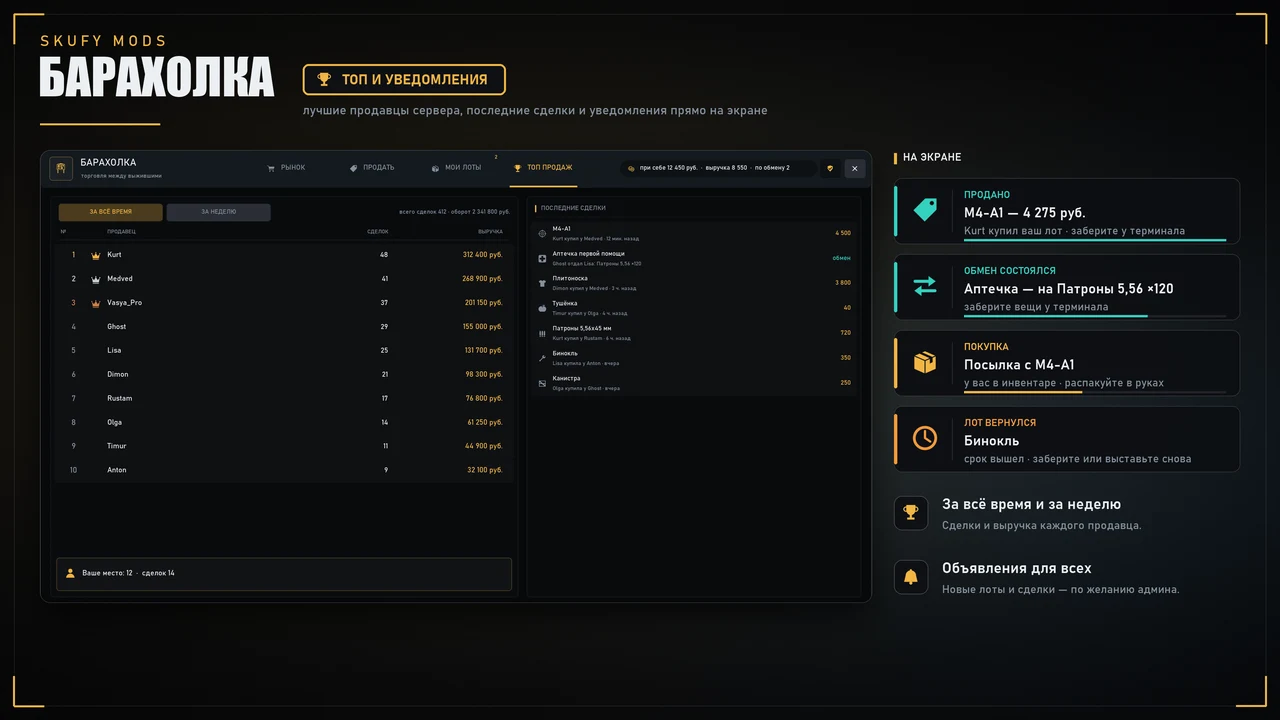Select the Топ продаж tab
The image size is (1280, 720).
pos(543,168)
